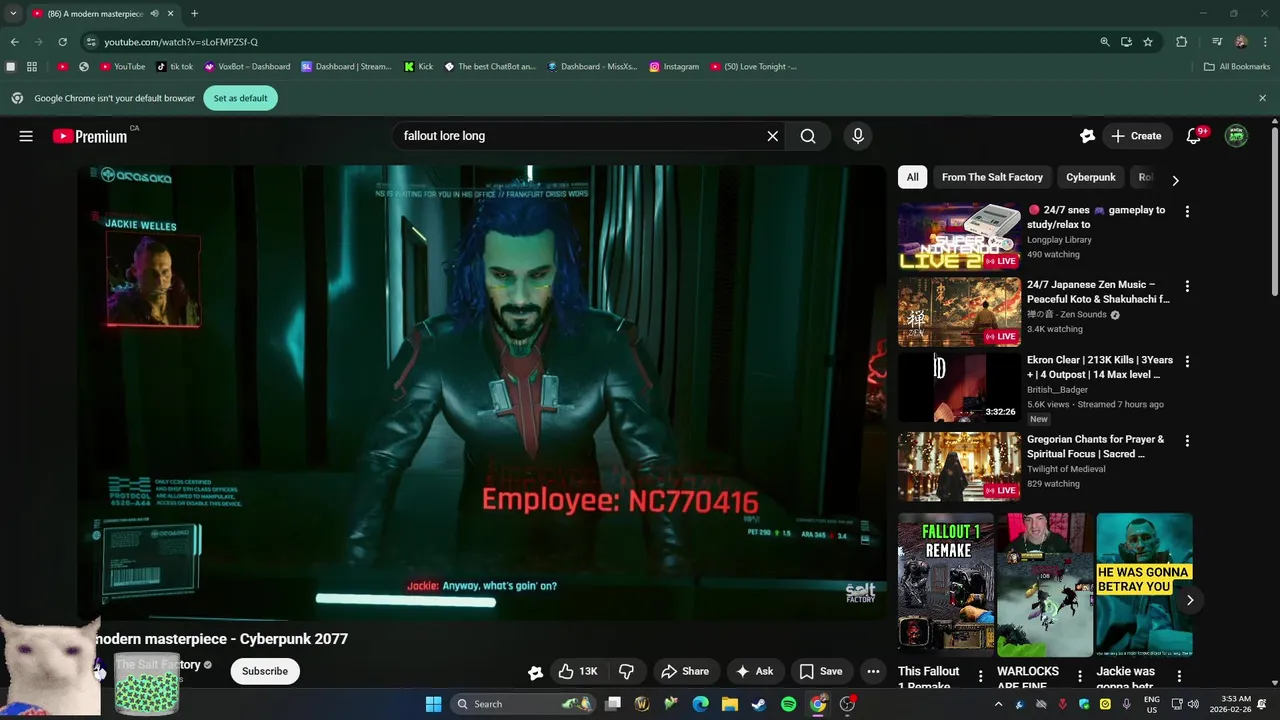
Task: Save the video to a playlist
Action: 820,671
